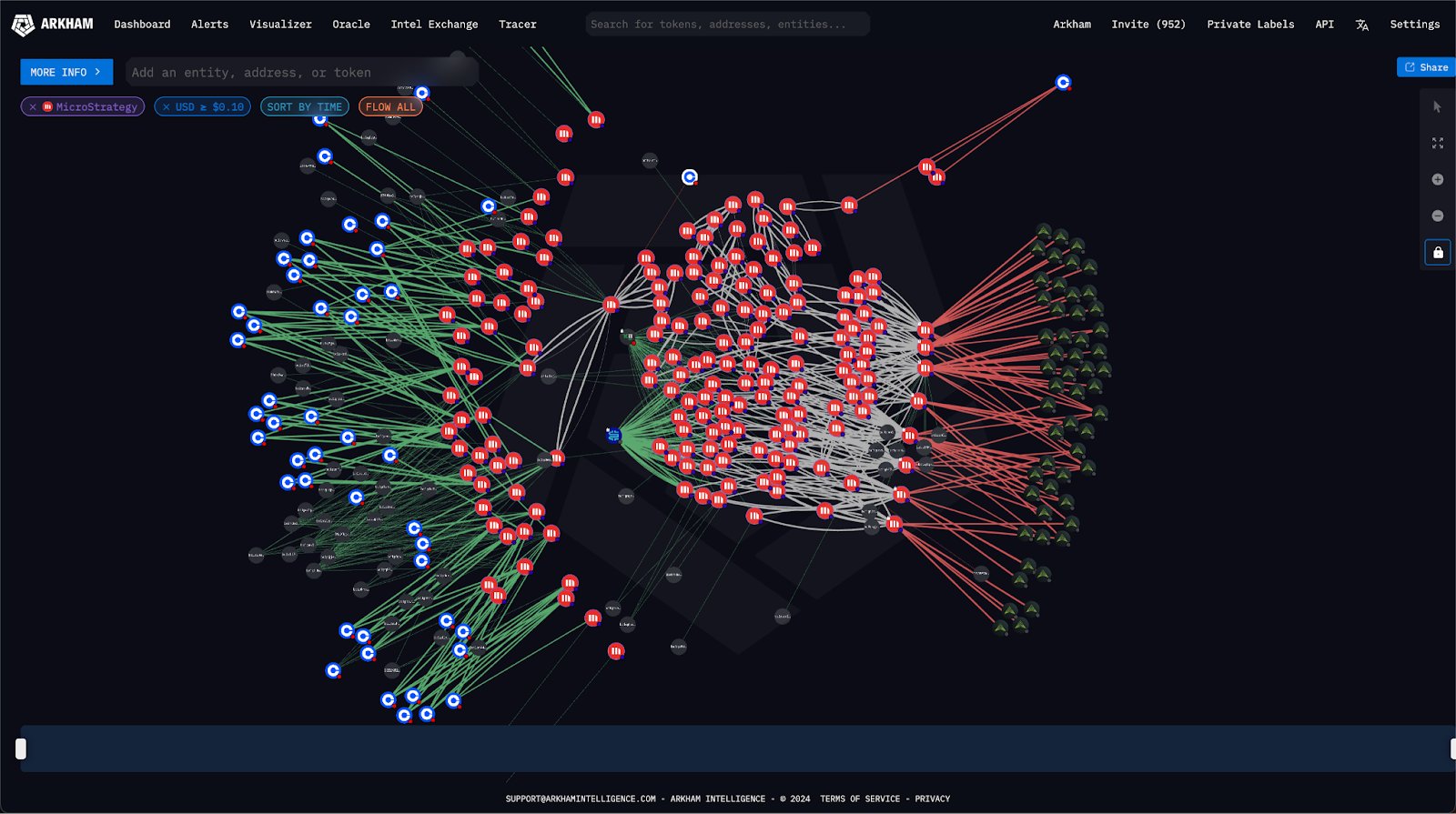Toggle the SORT BY TIME option
This screenshot has width=1456, height=814.
(305, 107)
